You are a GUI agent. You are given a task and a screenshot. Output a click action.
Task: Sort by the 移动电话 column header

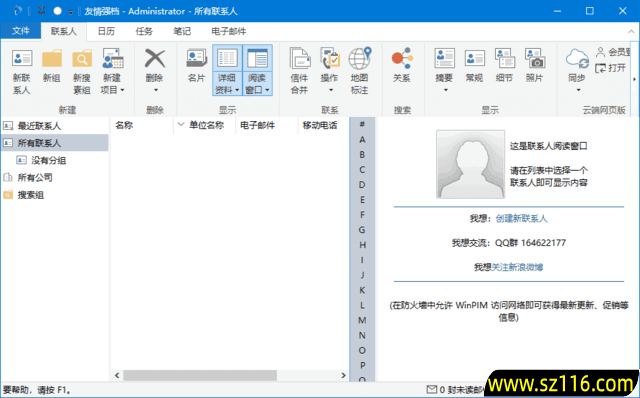(x=323, y=125)
